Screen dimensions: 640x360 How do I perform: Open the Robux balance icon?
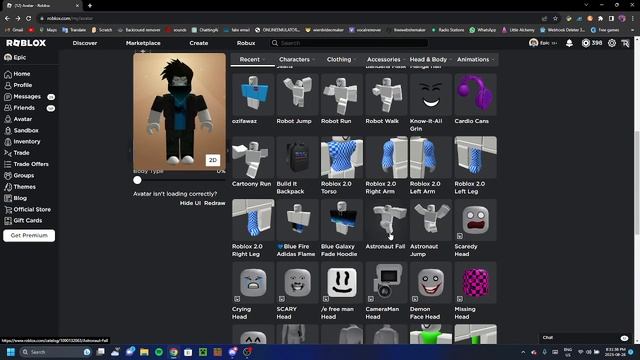coord(586,43)
